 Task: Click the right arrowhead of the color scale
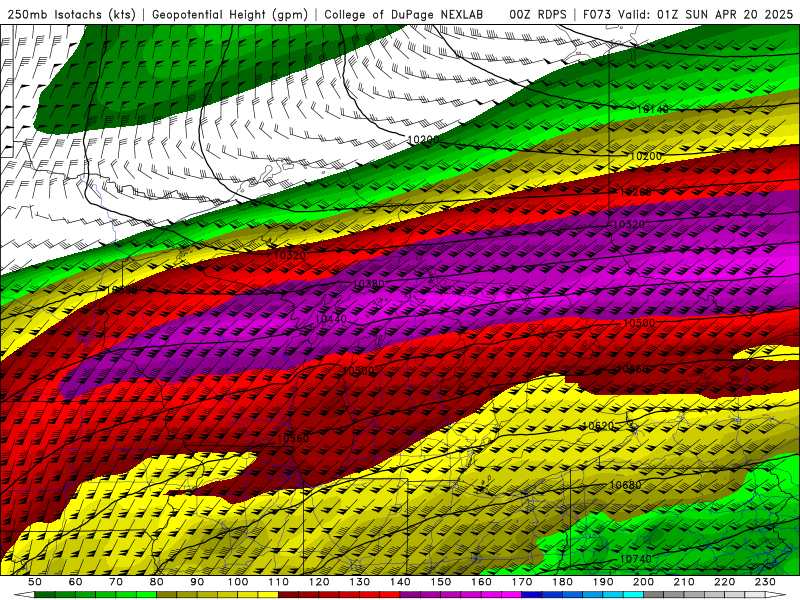point(776,595)
